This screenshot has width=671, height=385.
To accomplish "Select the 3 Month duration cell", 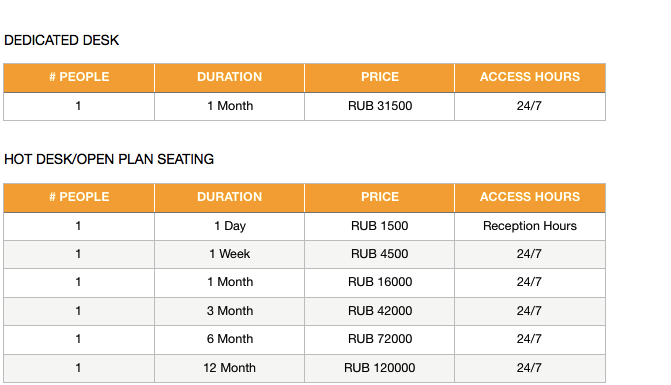I will (229, 311).
